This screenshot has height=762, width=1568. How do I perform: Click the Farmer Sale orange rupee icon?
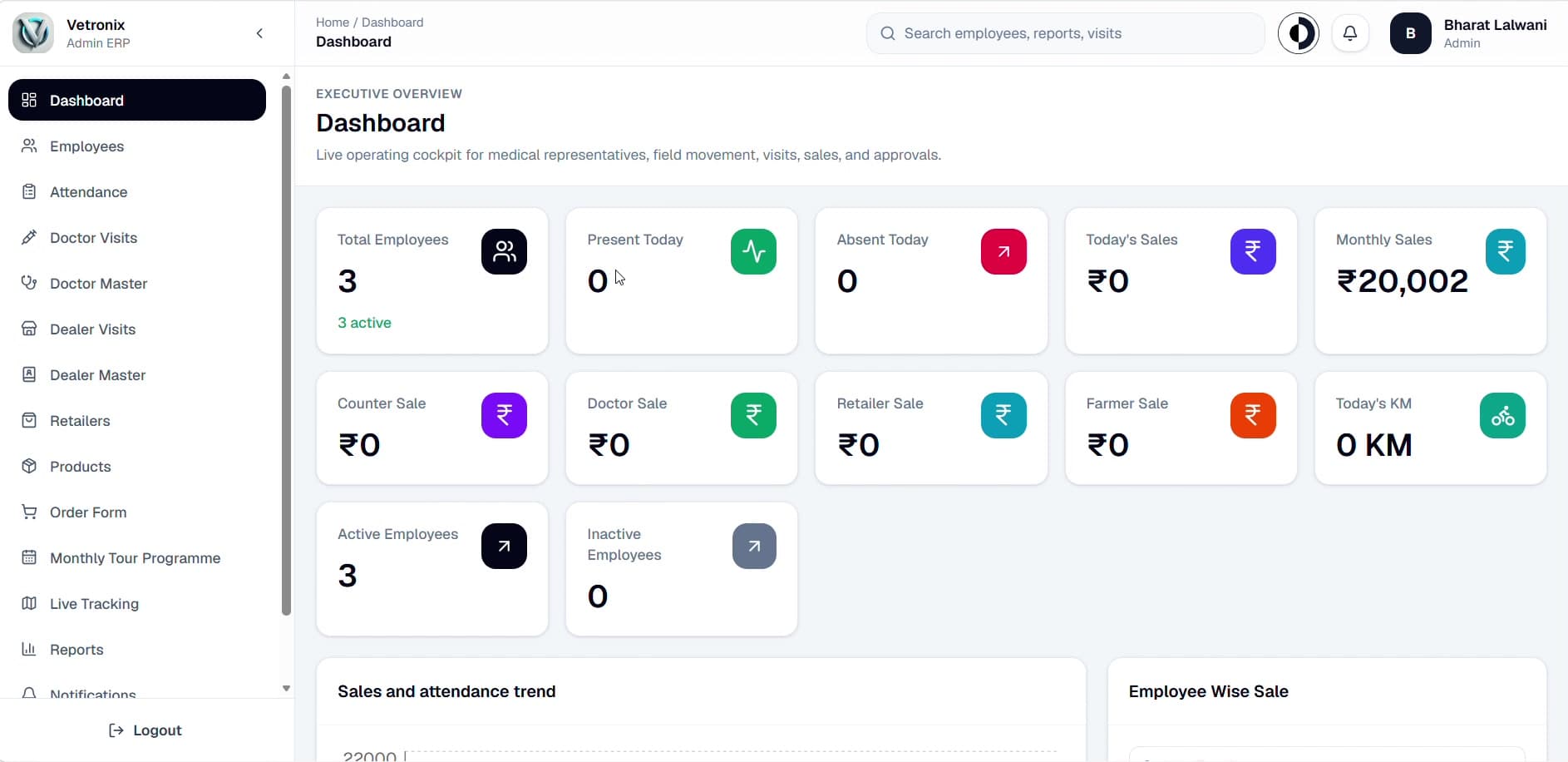pyautogui.click(x=1253, y=415)
